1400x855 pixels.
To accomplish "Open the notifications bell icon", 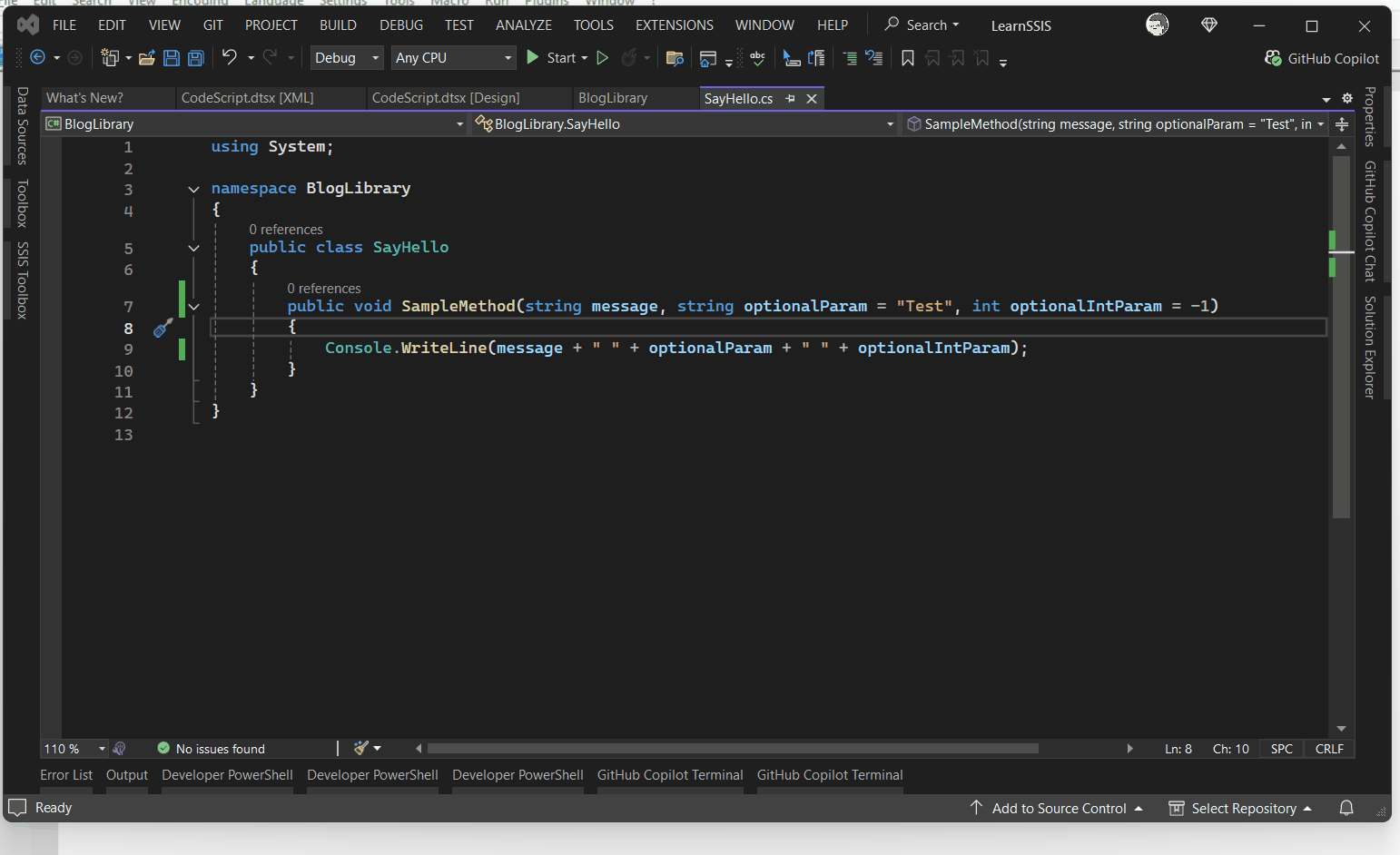I will coord(1346,808).
